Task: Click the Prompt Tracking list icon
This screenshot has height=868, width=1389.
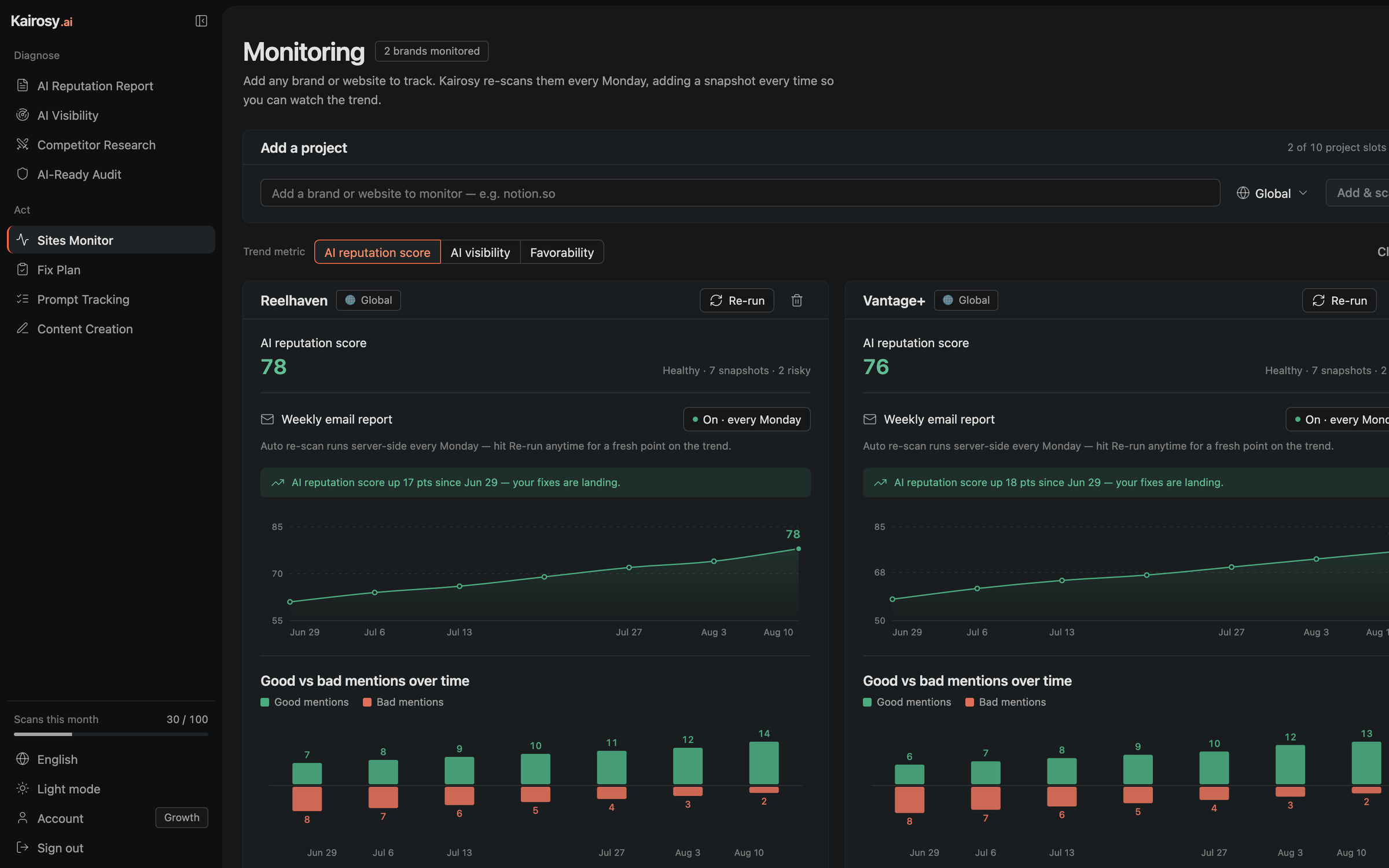Action: coord(23,299)
